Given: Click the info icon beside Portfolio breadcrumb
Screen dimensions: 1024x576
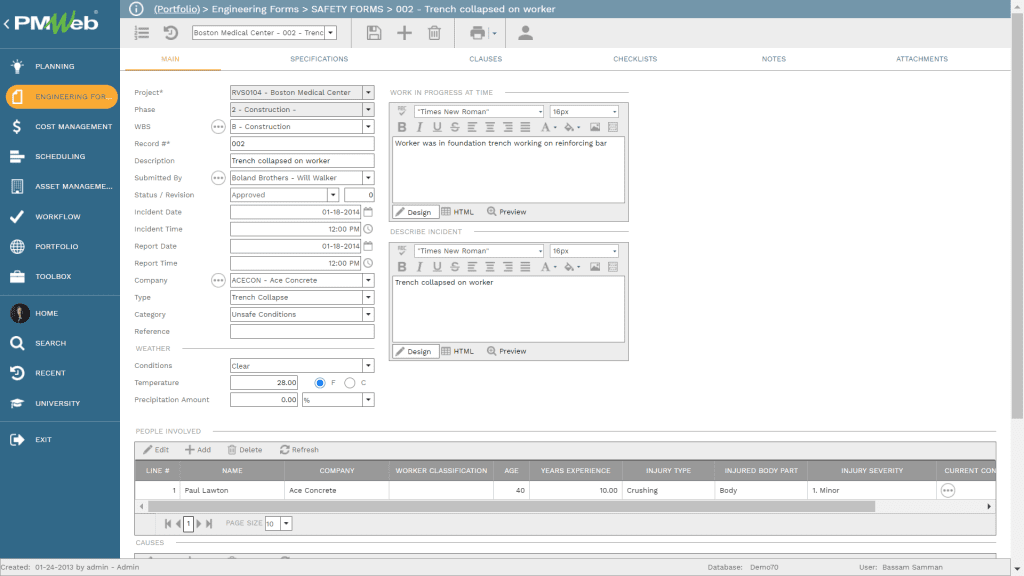Looking at the screenshot, I should pos(136,9).
